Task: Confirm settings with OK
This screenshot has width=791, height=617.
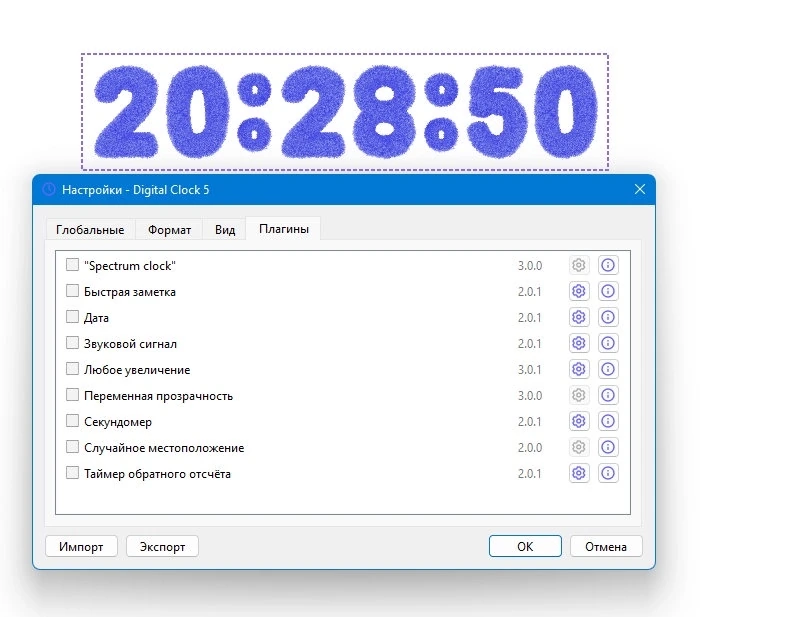Action: pos(525,546)
